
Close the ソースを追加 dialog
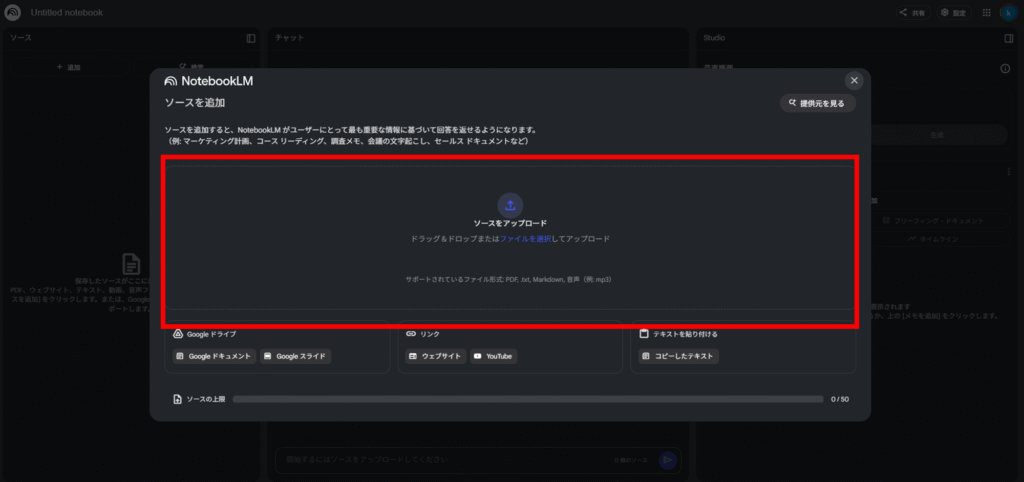click(x=854, y=80)
